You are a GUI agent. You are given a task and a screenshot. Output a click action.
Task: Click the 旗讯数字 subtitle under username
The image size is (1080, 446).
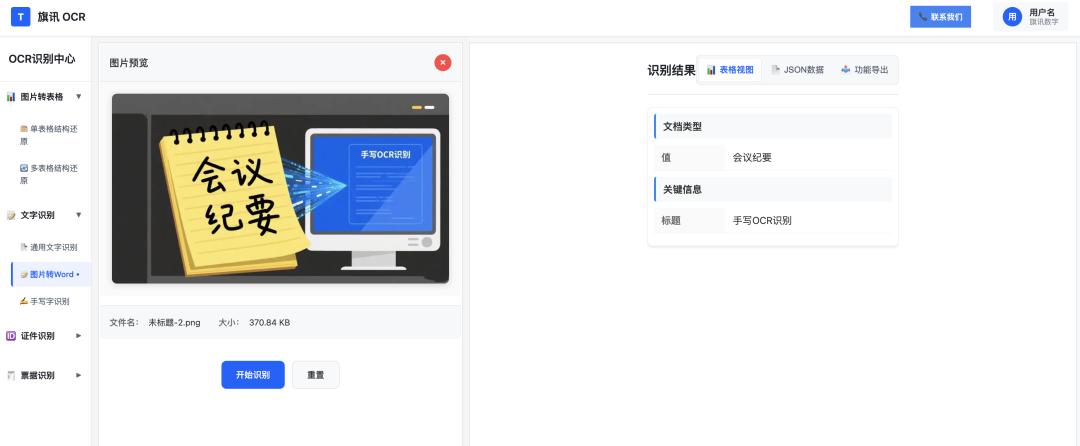tap(1044, 22)
